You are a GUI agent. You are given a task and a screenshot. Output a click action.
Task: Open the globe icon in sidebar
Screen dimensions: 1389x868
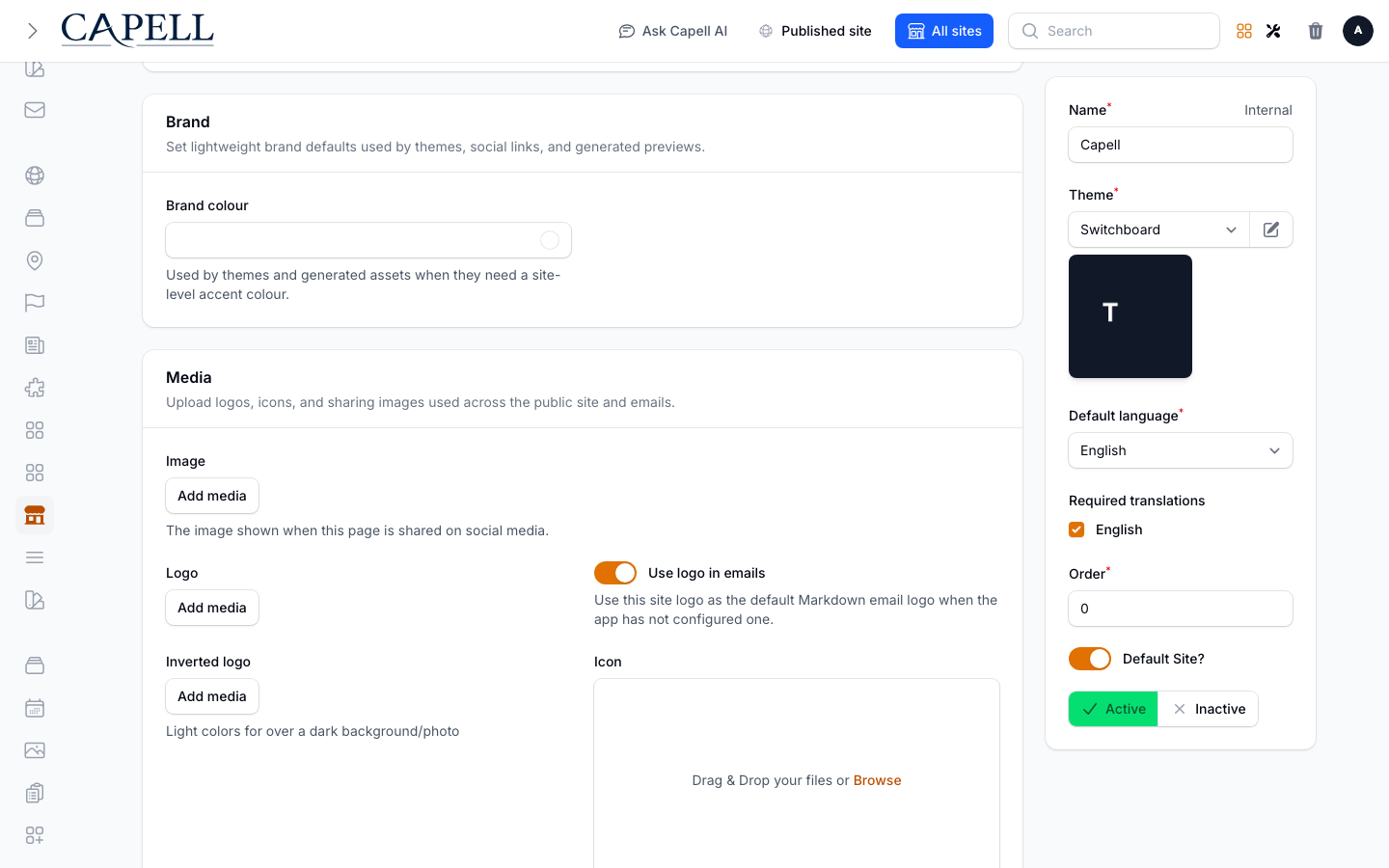tap(35, 176)
